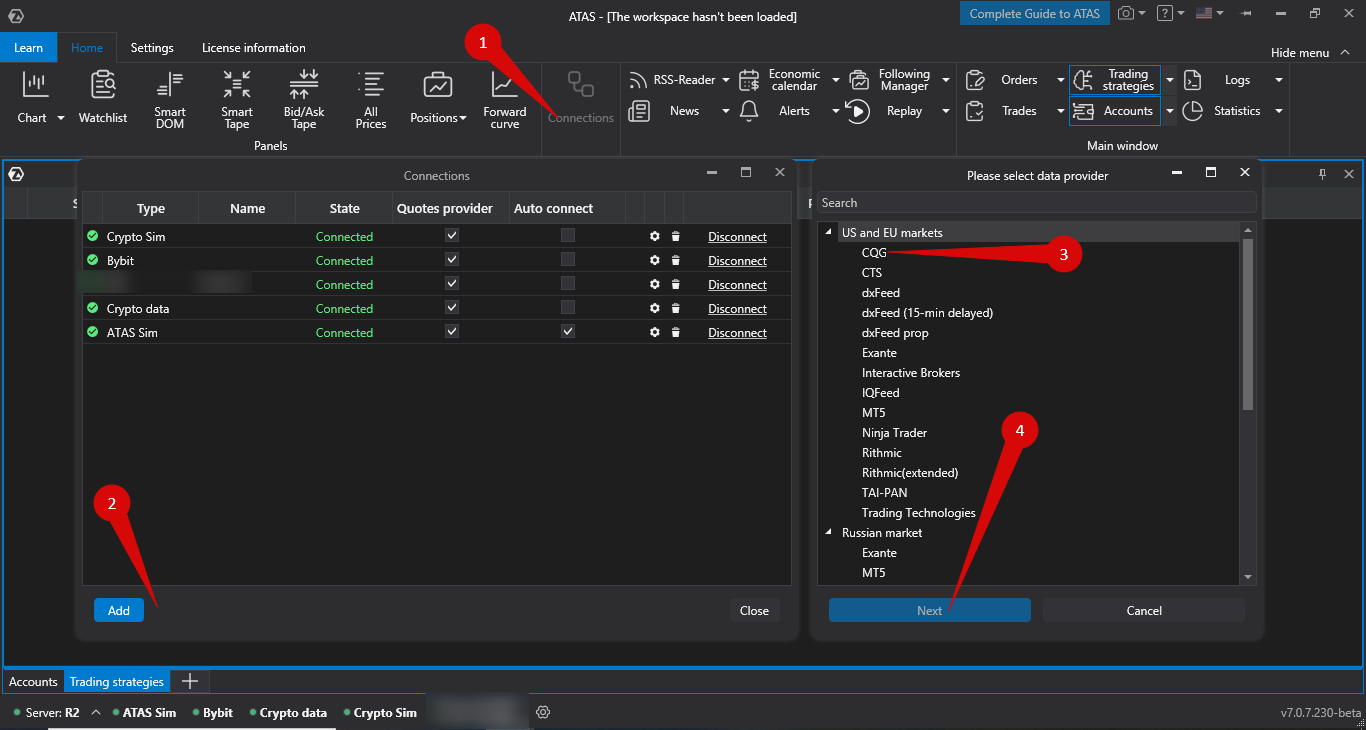1366x730 pixels.
Task: Click the status bar settings gear icon
Action: point(543,713)
